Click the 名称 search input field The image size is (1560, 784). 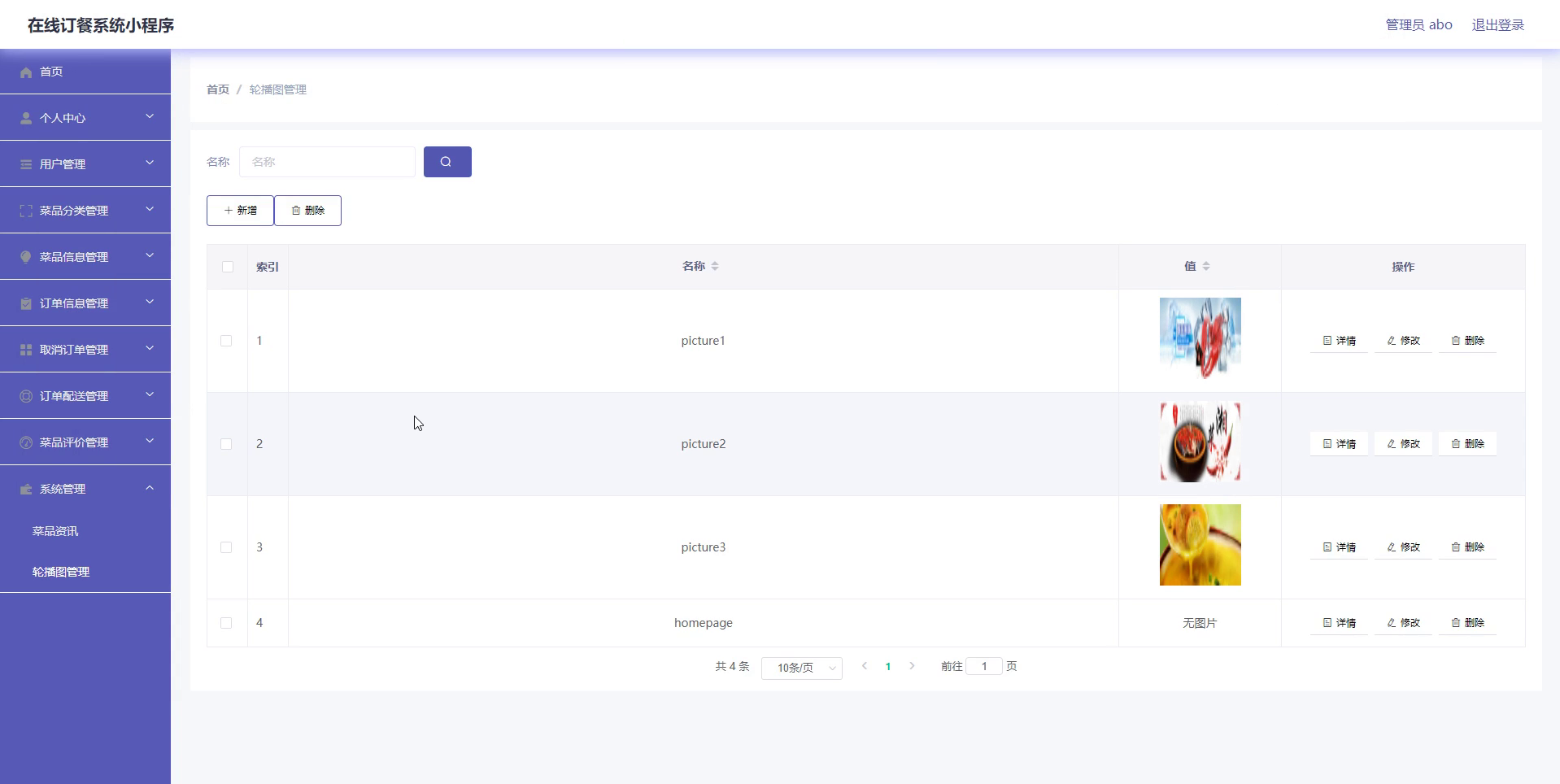327,162
